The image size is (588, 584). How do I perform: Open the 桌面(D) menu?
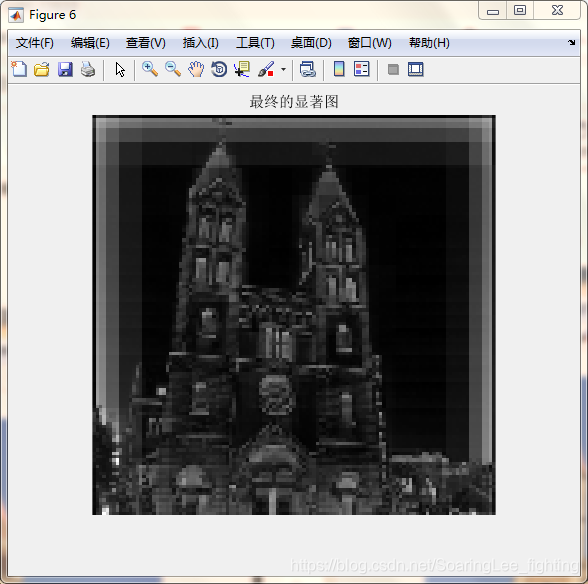pyautogui.click(x=311, y=43)
